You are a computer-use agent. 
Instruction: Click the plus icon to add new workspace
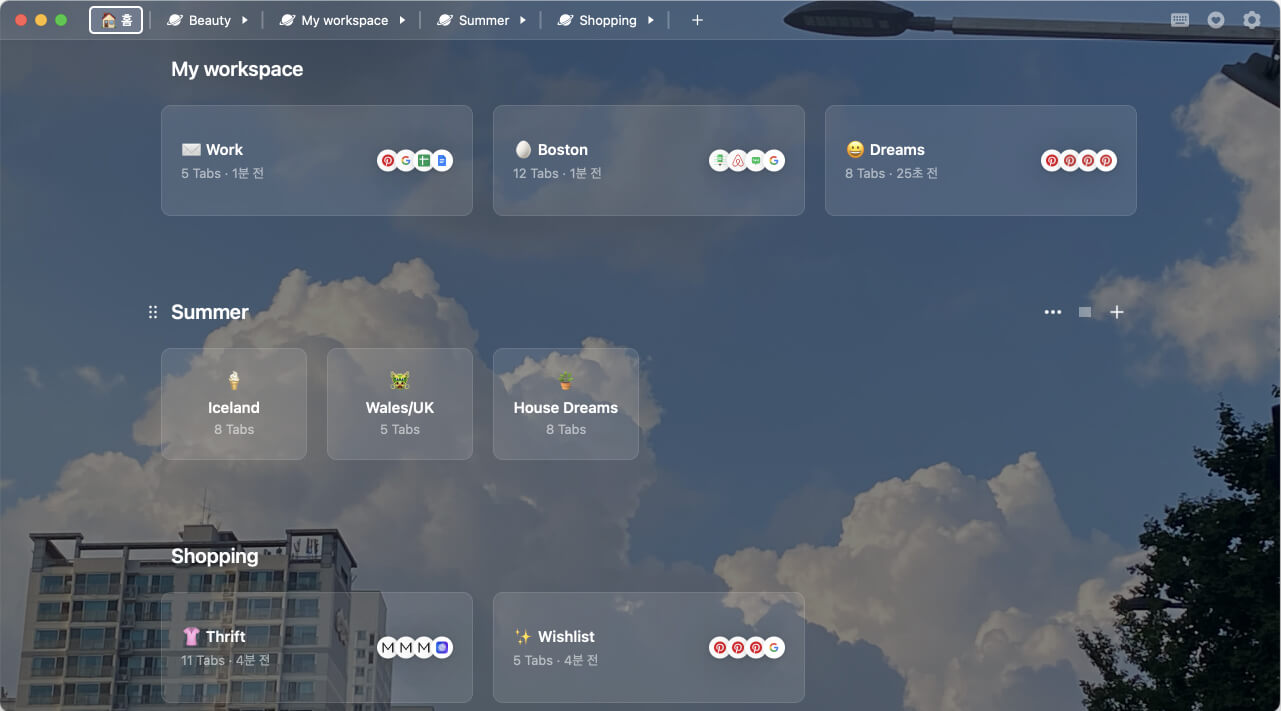pyautogui.click(x=697, y=20)
